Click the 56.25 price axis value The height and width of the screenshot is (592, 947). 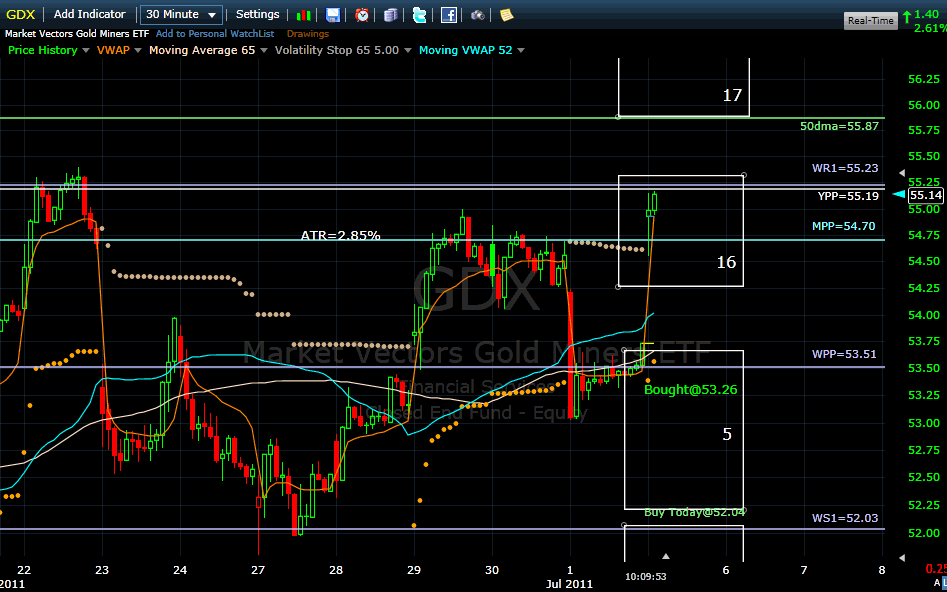[923, 79]
